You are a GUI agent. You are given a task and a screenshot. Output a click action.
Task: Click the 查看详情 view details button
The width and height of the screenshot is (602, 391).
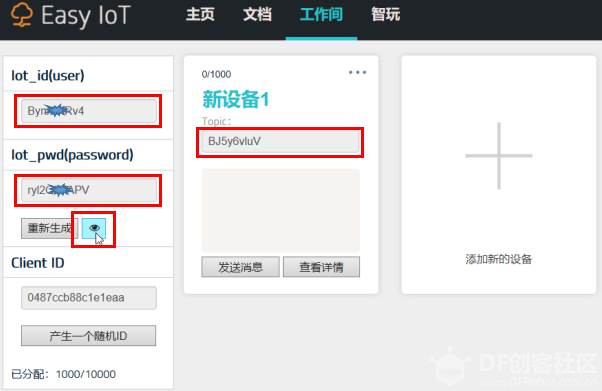click(x=321, y=267)
